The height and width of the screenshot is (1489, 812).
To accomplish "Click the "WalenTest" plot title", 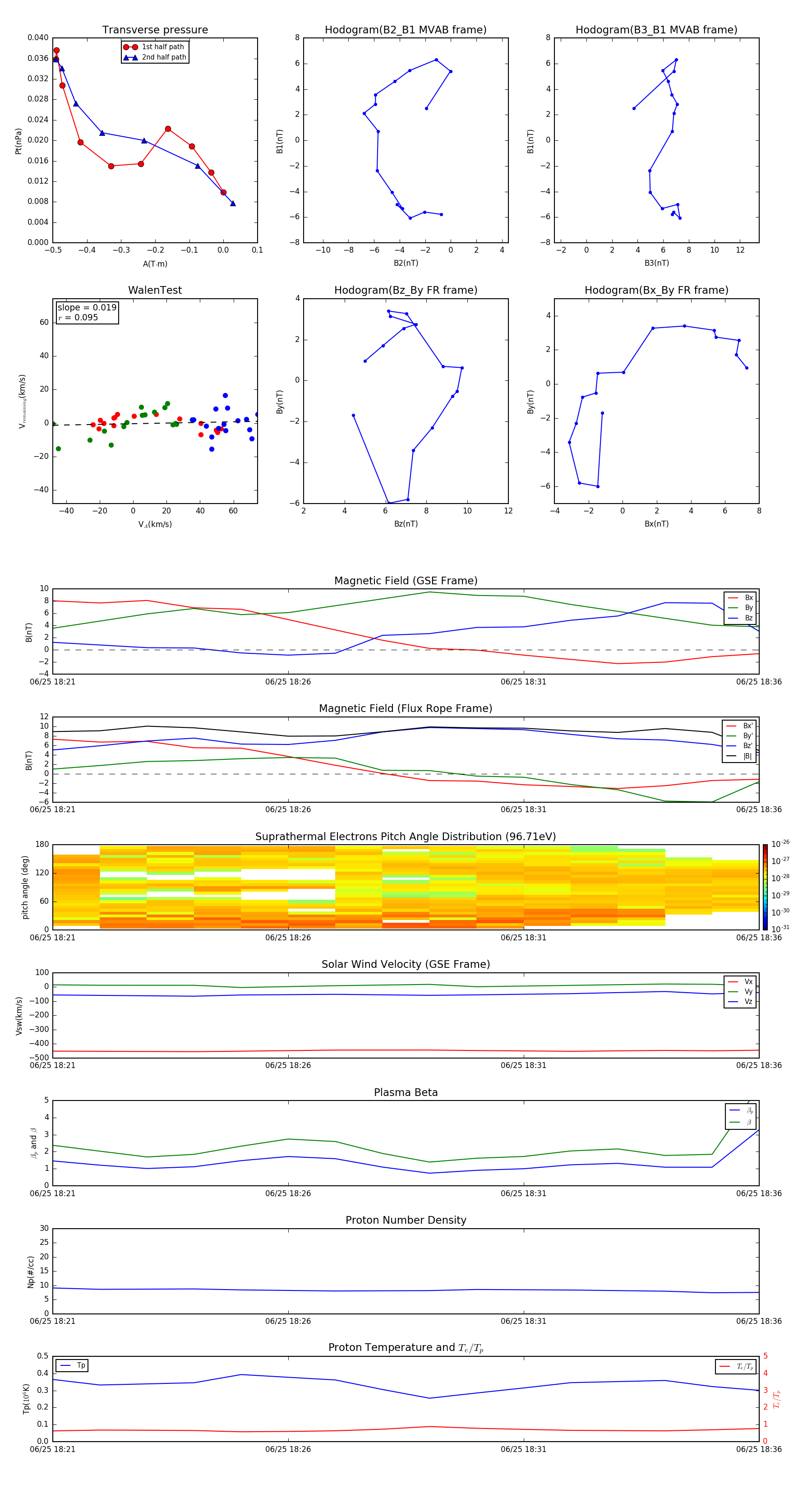I will tap(155, 290).
